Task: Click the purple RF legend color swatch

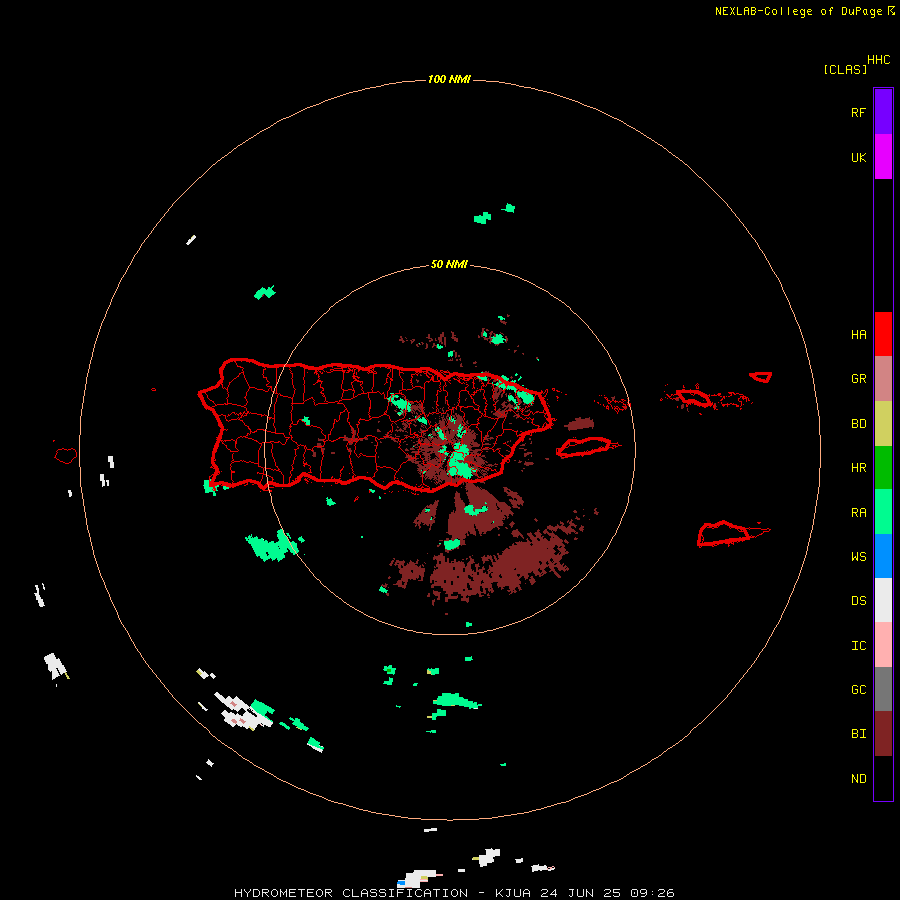Action: click(883, 112)
